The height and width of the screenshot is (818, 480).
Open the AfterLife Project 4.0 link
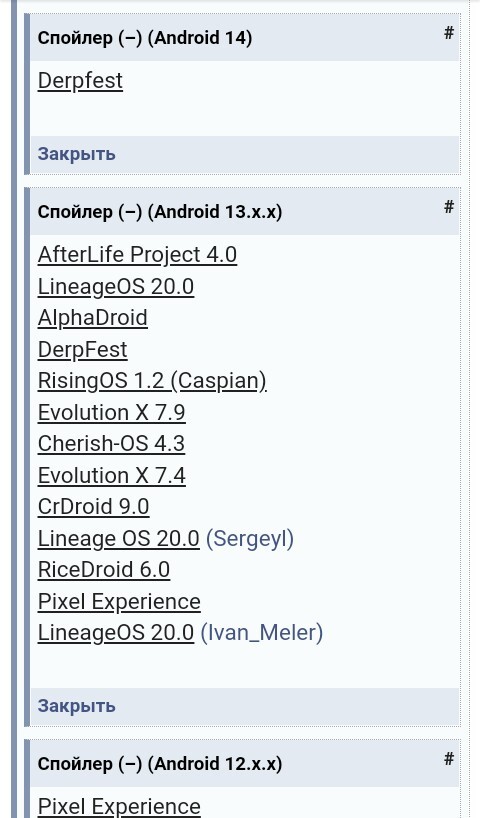click(137, 255)
